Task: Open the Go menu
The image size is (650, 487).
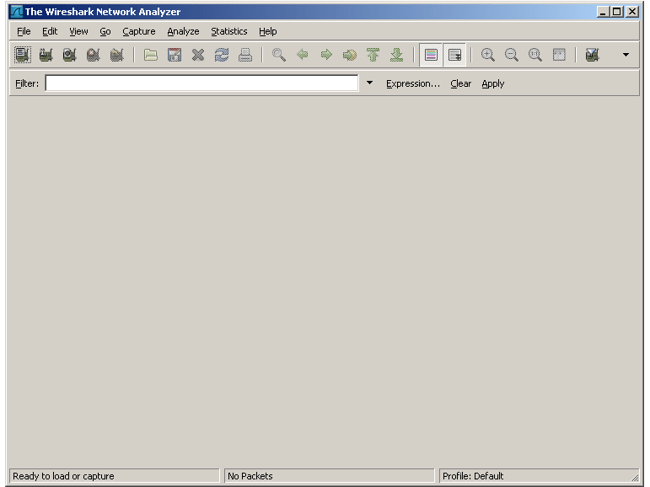Action: pyautogui.click(x=105, y=31)
